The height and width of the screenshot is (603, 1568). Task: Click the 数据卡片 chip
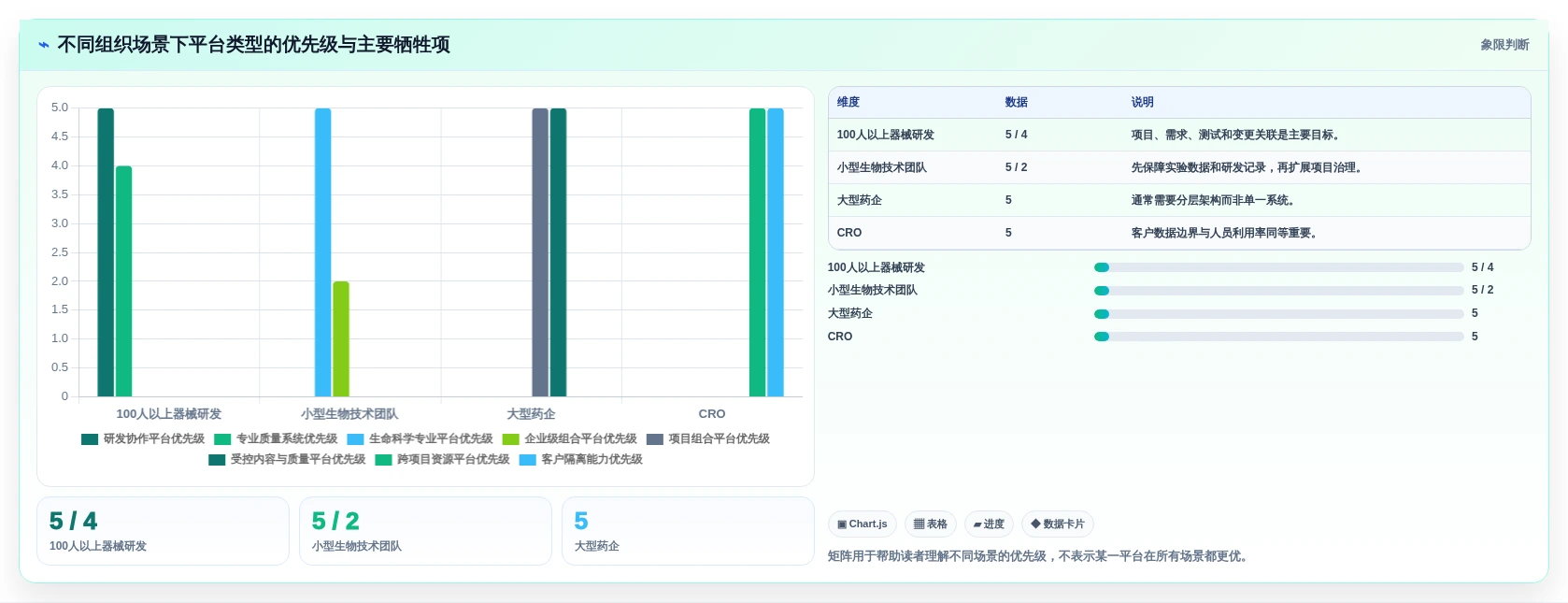pos(1058,524)
